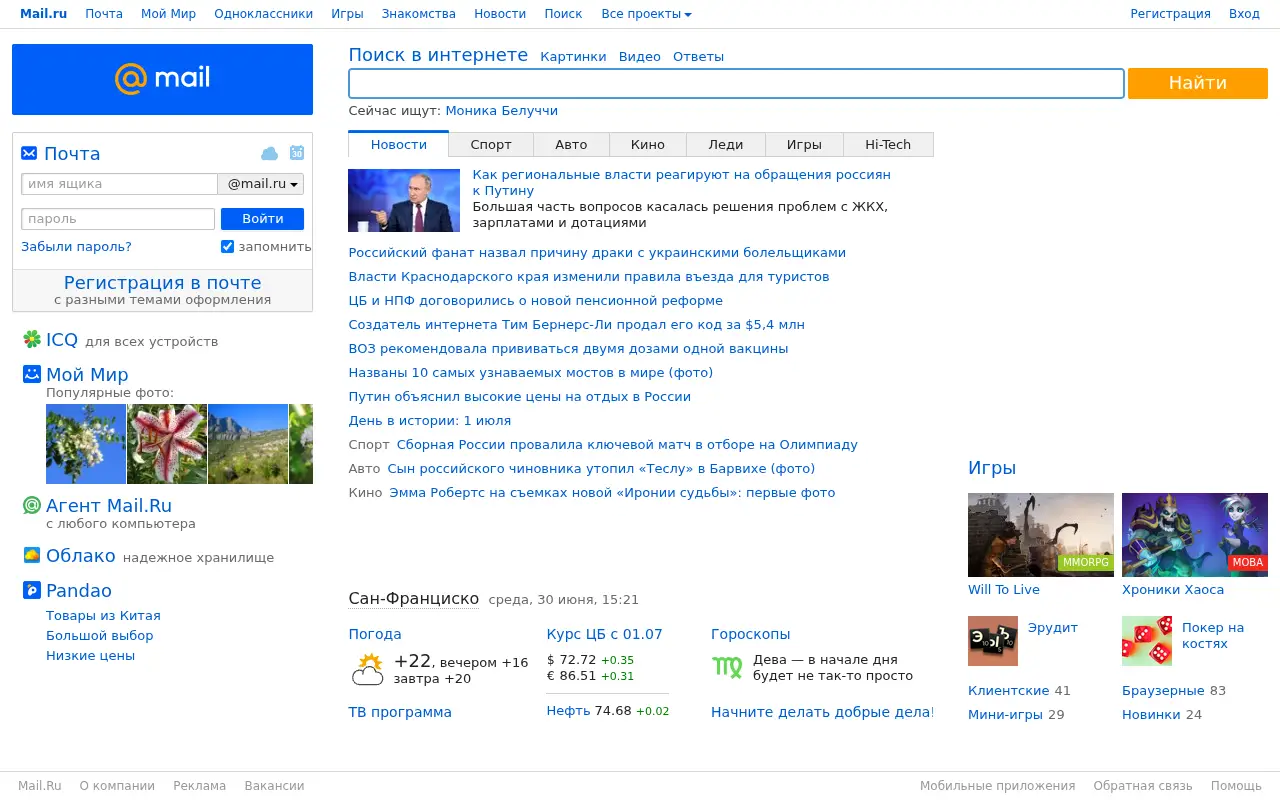Open the white blossom popular photo
Screen dimensions: 1280x800
pyautogui.click(x=86, y=444)
